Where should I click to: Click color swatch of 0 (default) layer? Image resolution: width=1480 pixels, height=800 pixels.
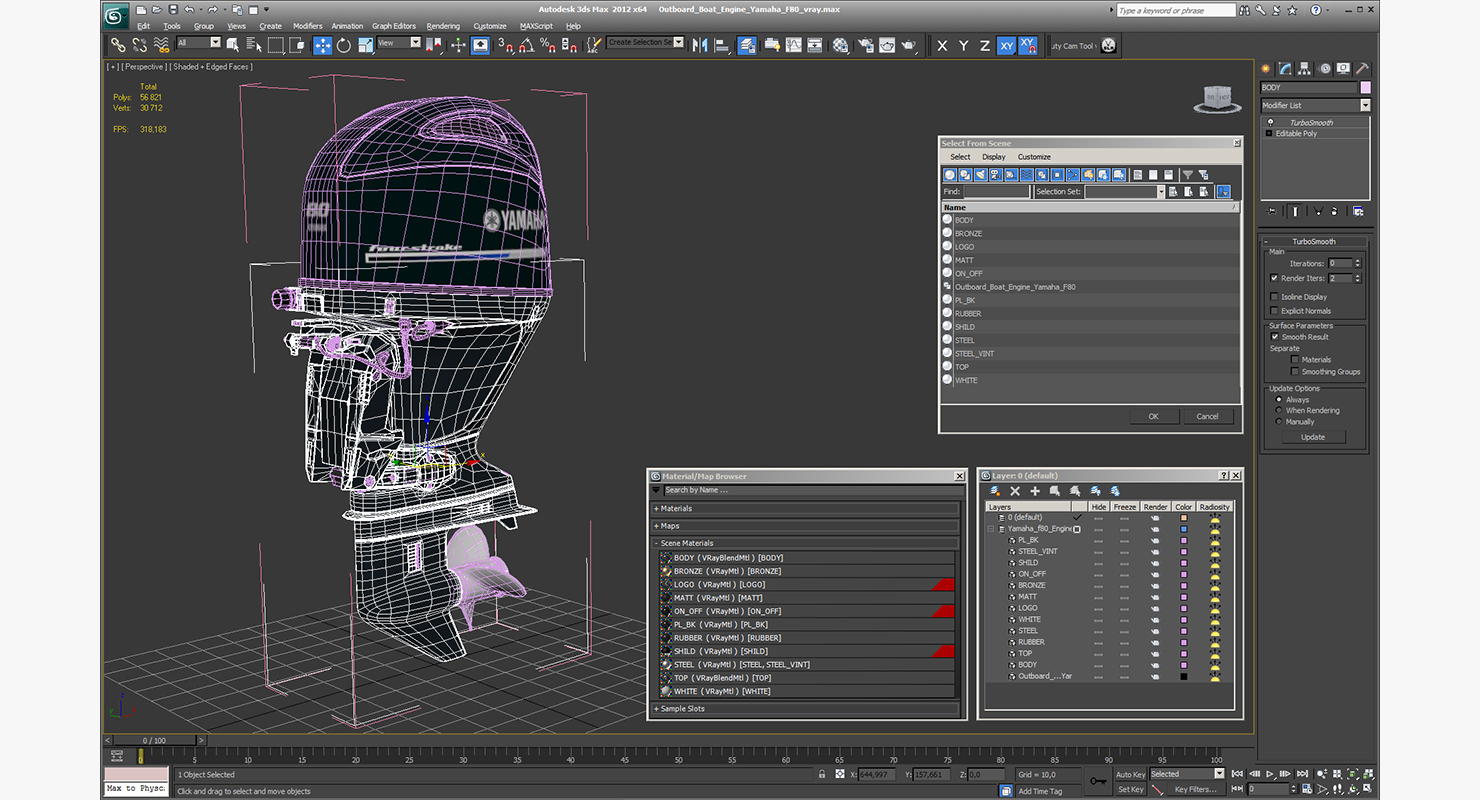coord(1183,518)
